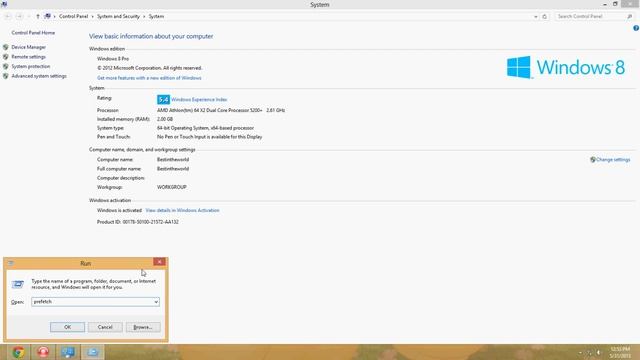Open Remote settings link

click(x=29, y=57)
